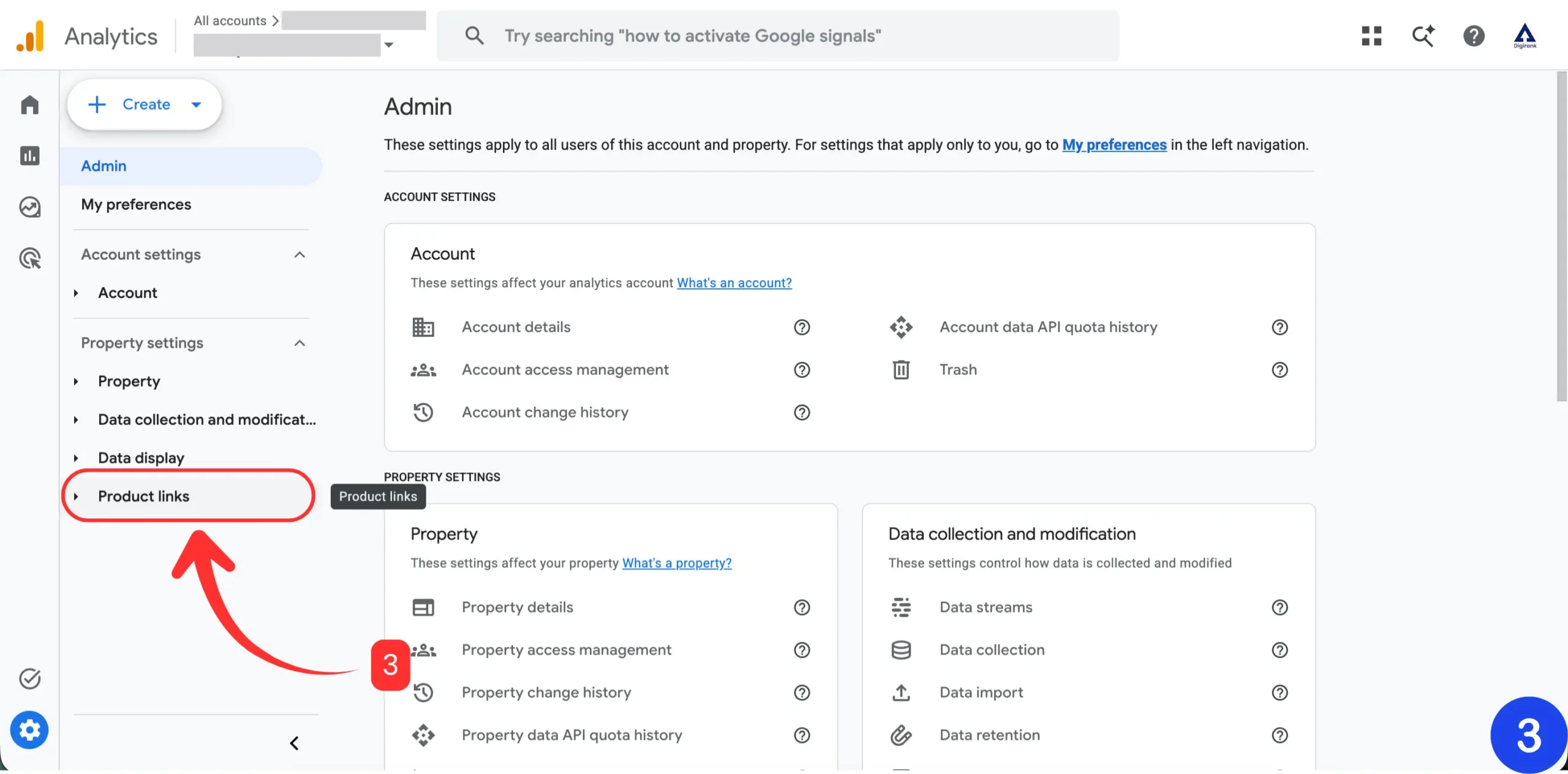1568x774 pixels.
Task: Collapse the Account settings section
Action: click(300, 255)
